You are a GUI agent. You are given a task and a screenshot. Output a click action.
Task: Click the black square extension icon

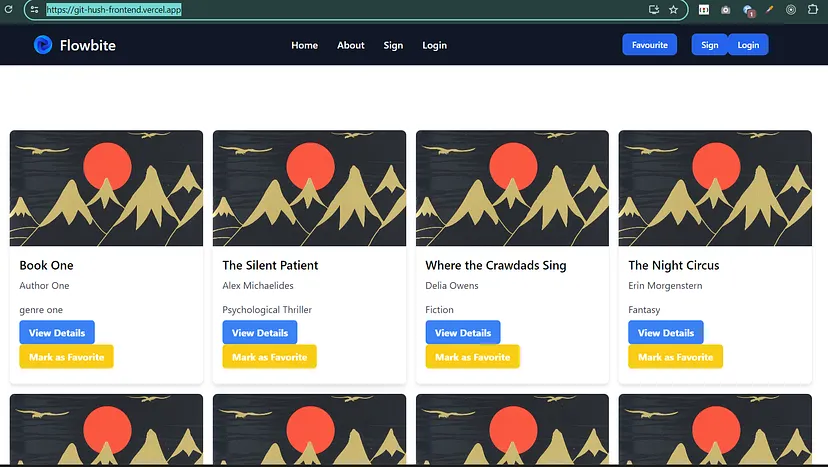pos(704,10)
